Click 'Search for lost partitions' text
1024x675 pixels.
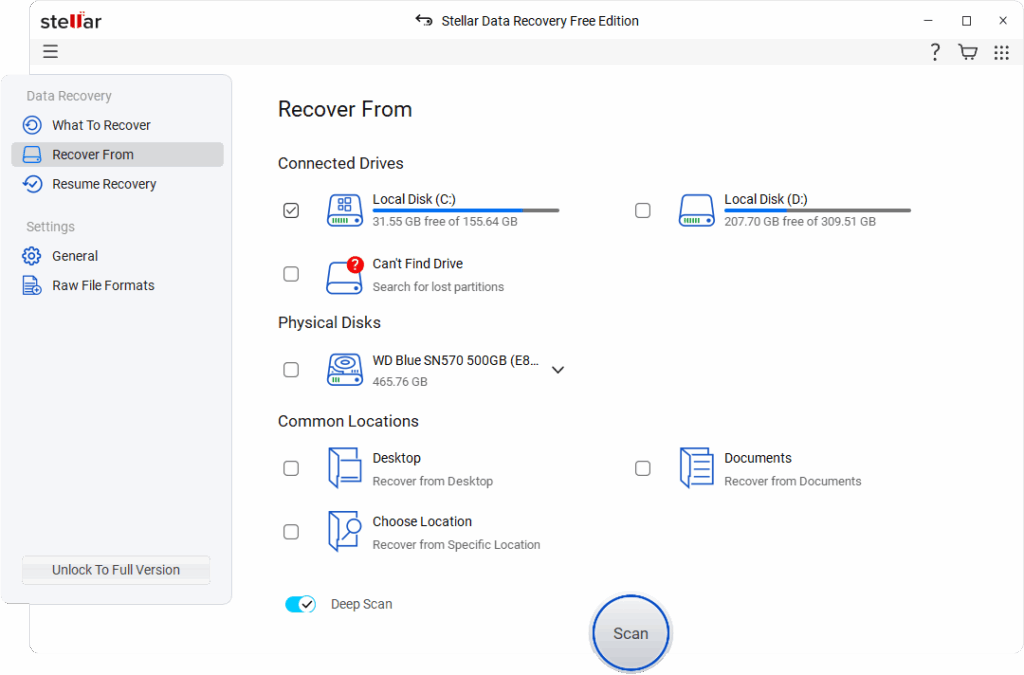438,287
